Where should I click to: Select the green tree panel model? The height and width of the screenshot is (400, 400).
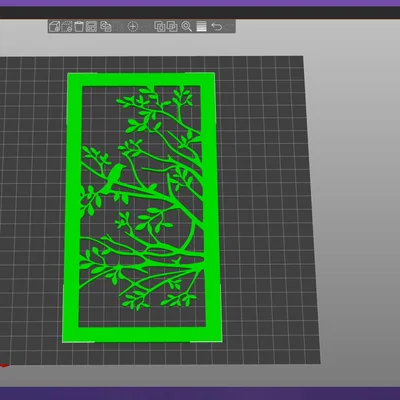point(142,207)
